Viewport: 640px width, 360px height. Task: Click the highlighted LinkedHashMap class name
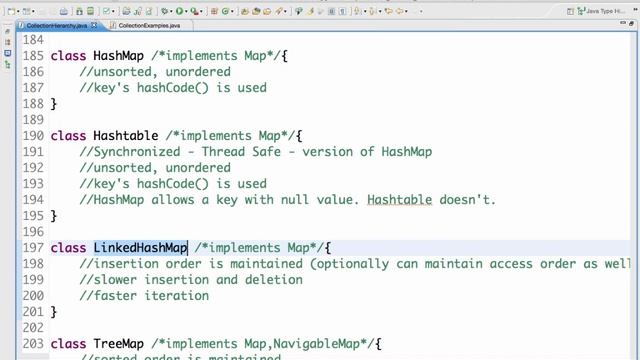140,248
